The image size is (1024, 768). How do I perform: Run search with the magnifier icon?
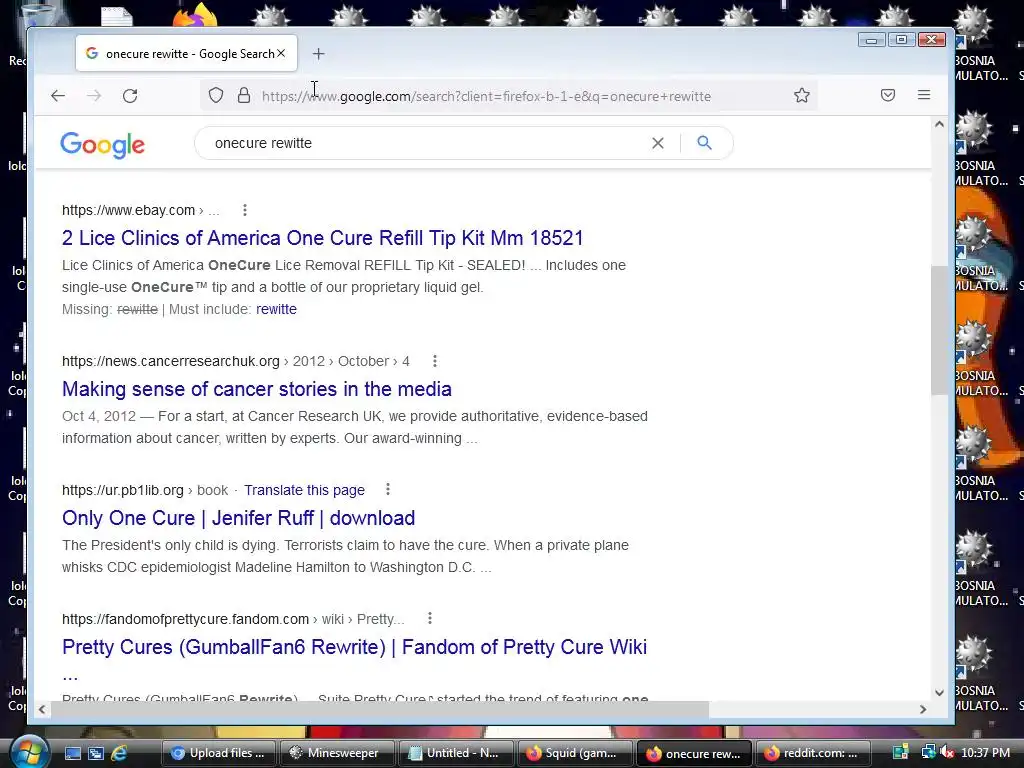704,142
